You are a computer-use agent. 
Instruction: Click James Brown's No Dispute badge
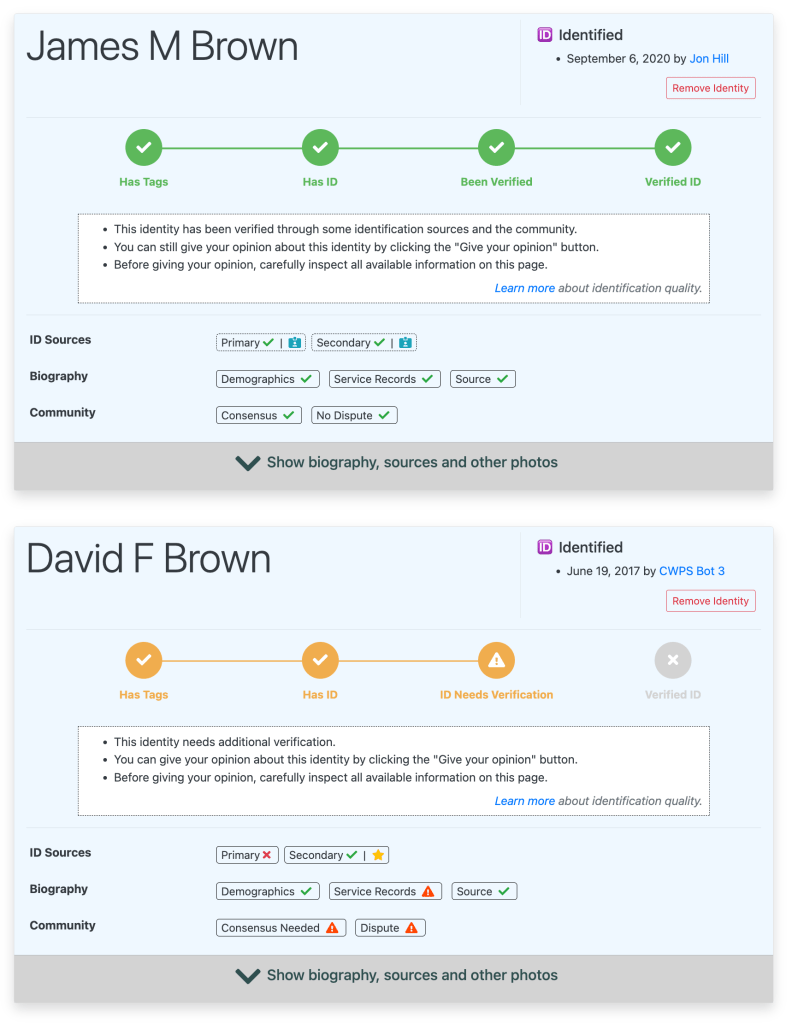click(x=353, y=415)
